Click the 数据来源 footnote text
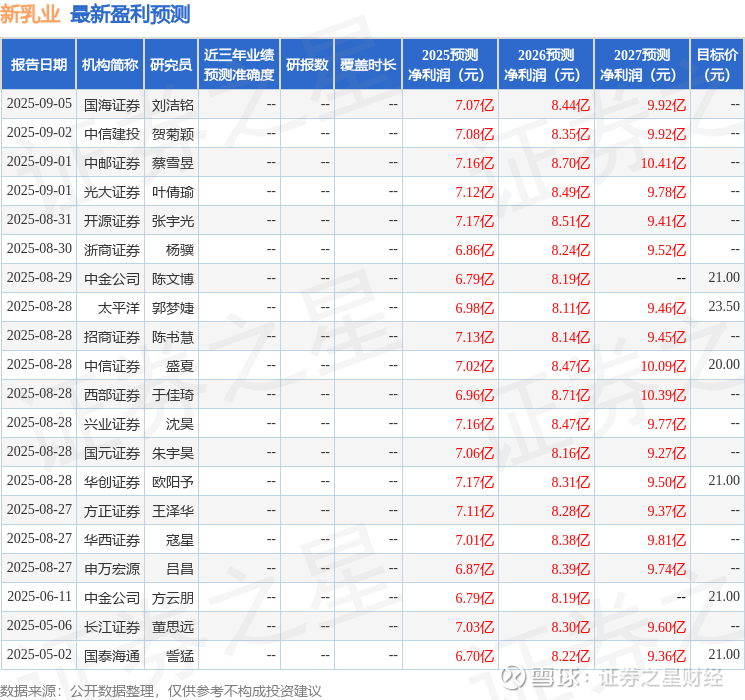Image resolution: width=745 pixels, height=700 pixels. [x=161, y=691]
